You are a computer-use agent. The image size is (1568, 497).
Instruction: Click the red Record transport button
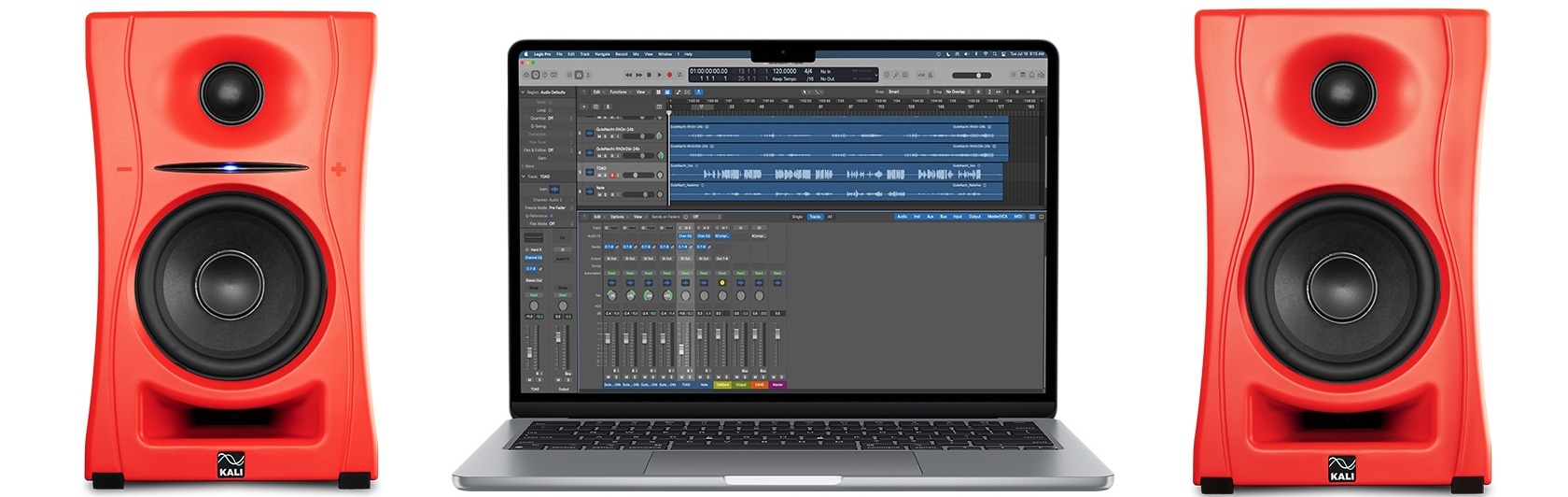[x=669, y=75]
